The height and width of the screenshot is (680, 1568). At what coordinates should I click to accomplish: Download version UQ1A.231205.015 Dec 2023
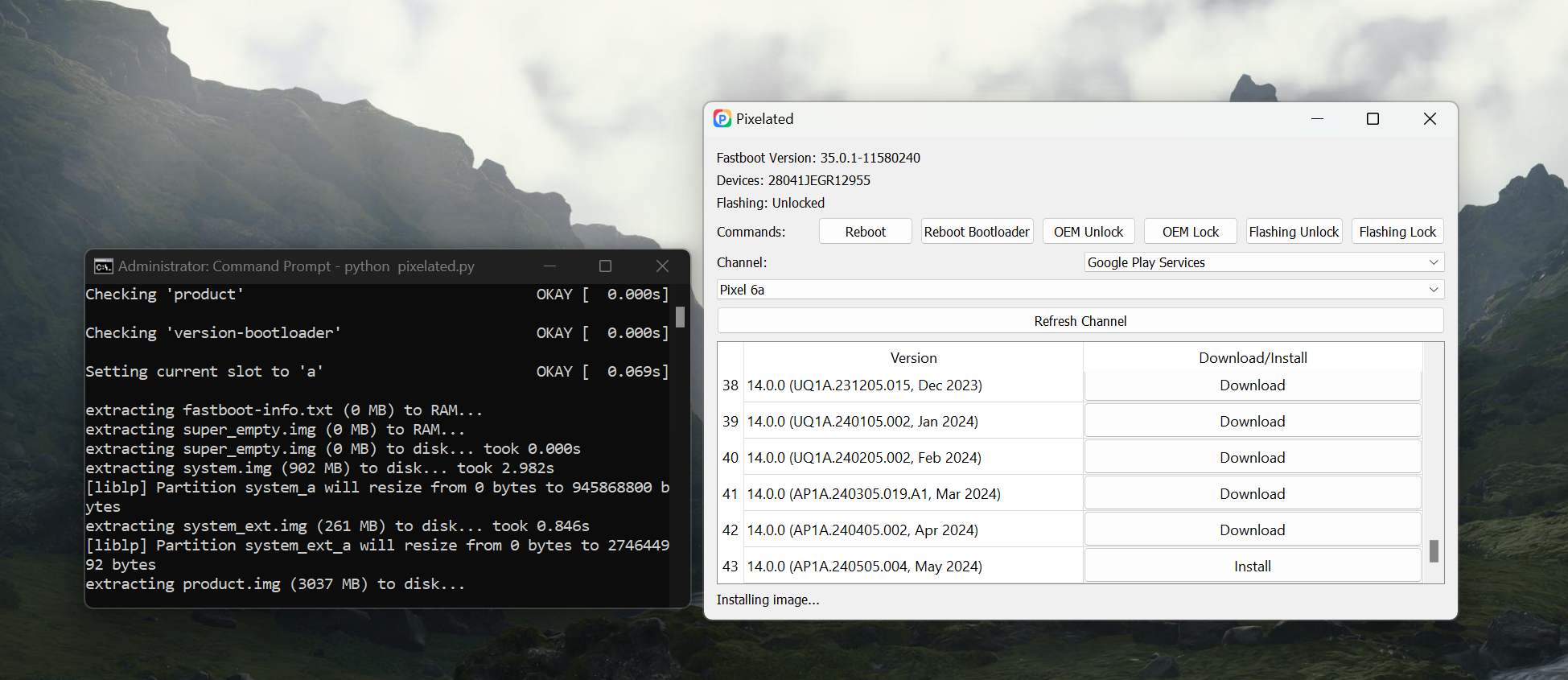click(x=1253, y=385)
